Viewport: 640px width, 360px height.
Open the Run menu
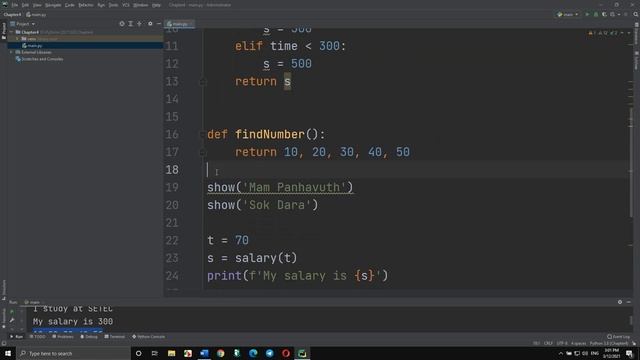click(x=101, y=5)
